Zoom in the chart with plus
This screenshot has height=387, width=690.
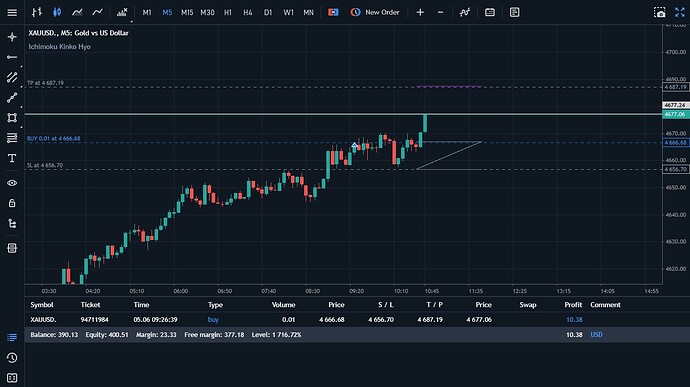[x=420, y=12]
